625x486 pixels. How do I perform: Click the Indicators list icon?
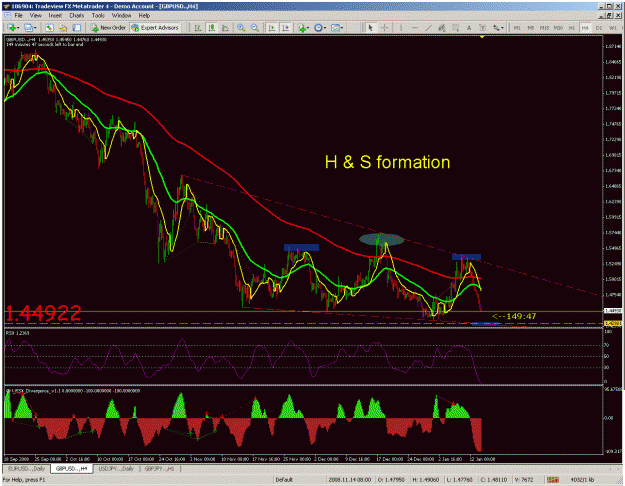[302, 28]
